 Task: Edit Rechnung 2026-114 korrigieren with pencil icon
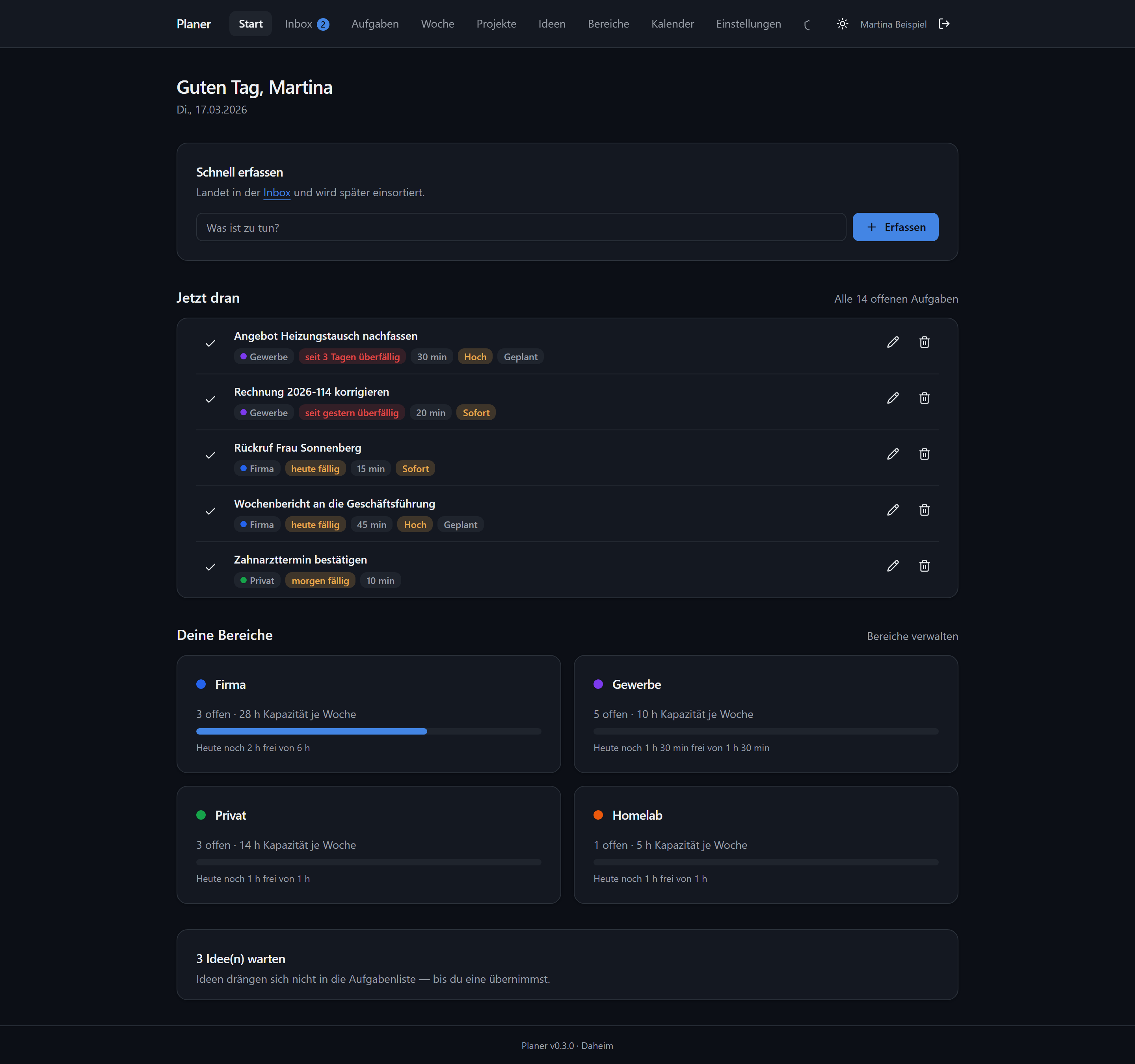click(x=893, y=398)
